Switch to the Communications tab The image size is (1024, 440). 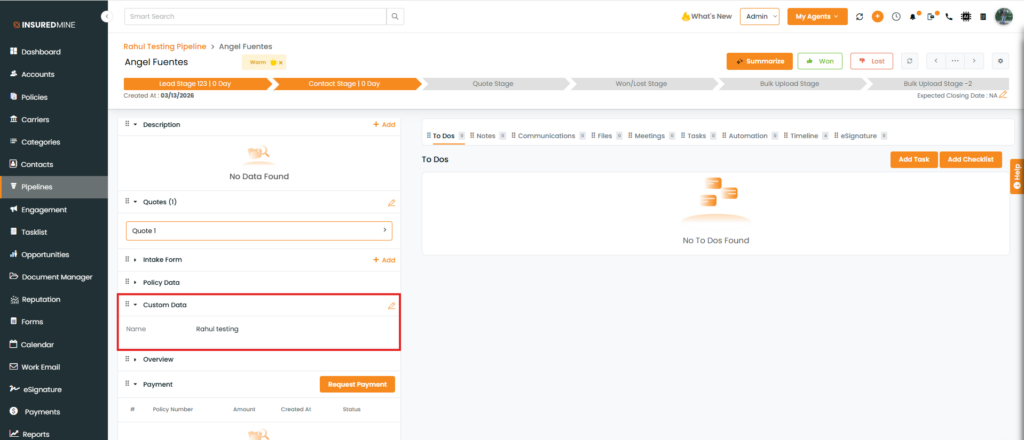tap(545, 135)
